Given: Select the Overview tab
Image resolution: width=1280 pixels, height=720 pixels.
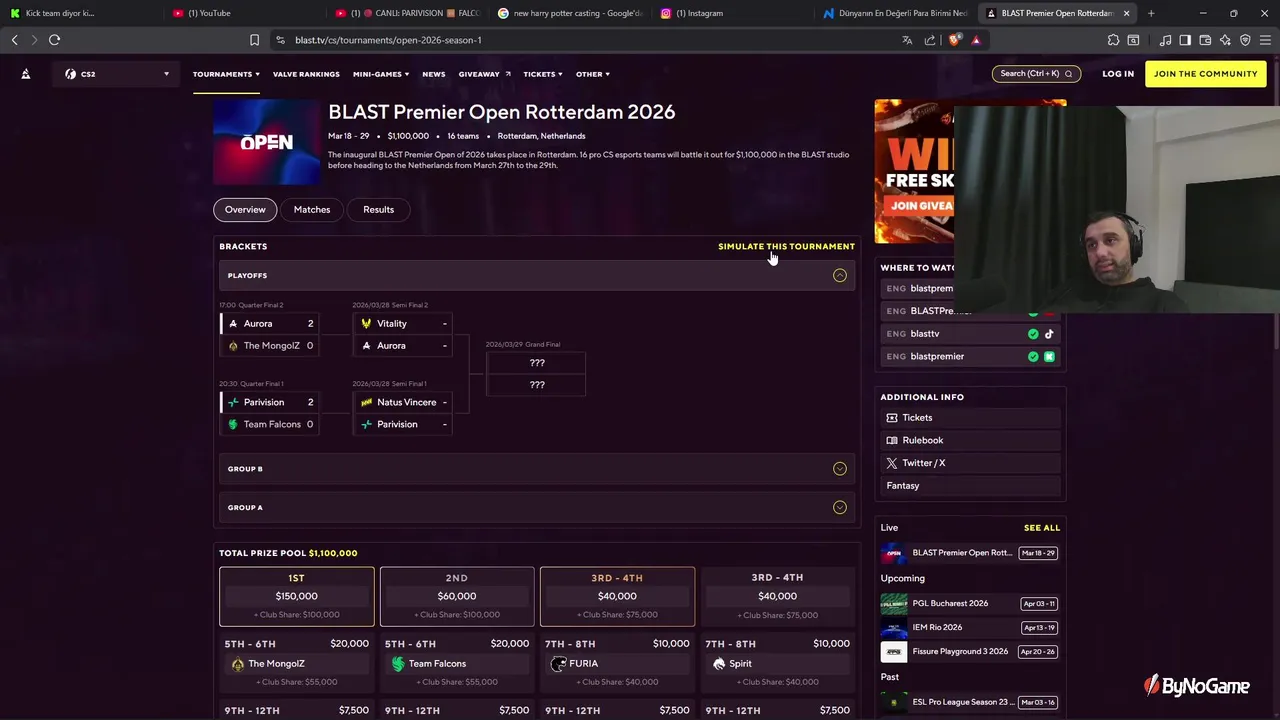Looking at the screenshot, I should click(x=245, y=210).
